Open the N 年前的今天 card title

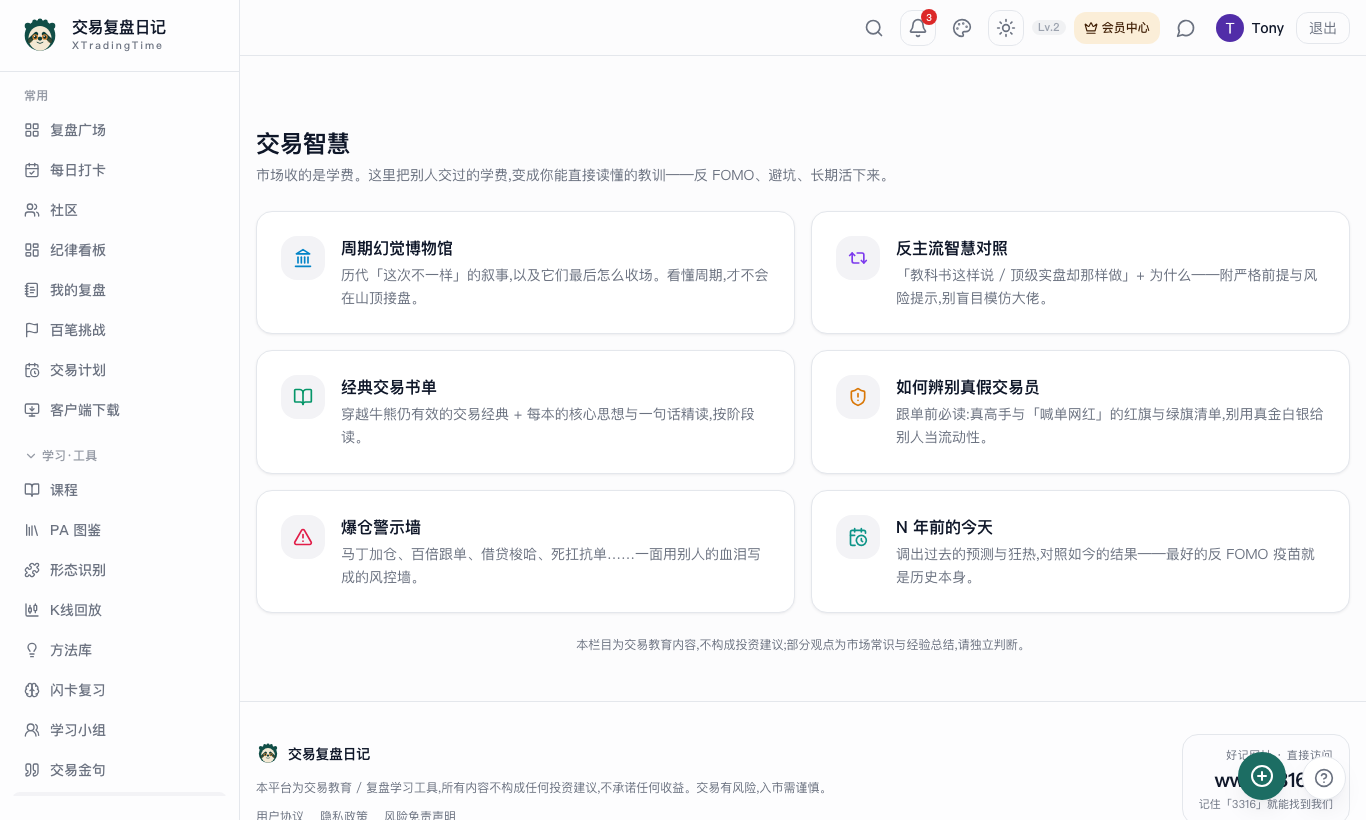coord(944,527)
